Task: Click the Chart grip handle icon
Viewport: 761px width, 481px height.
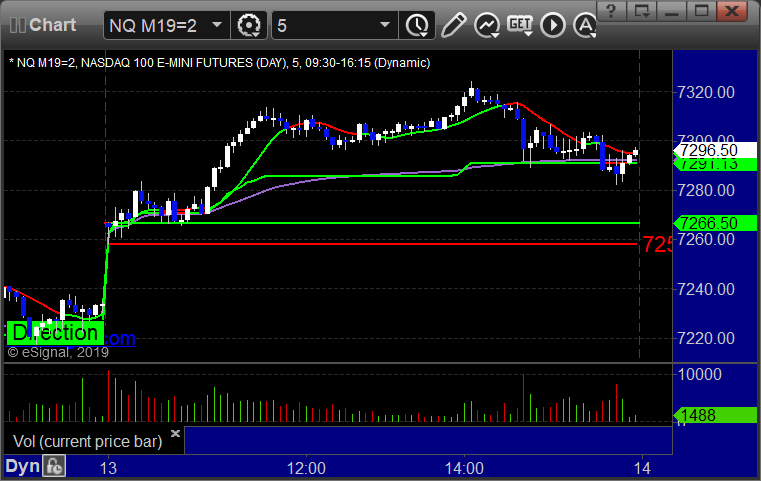Action: [x=17, y=25]
